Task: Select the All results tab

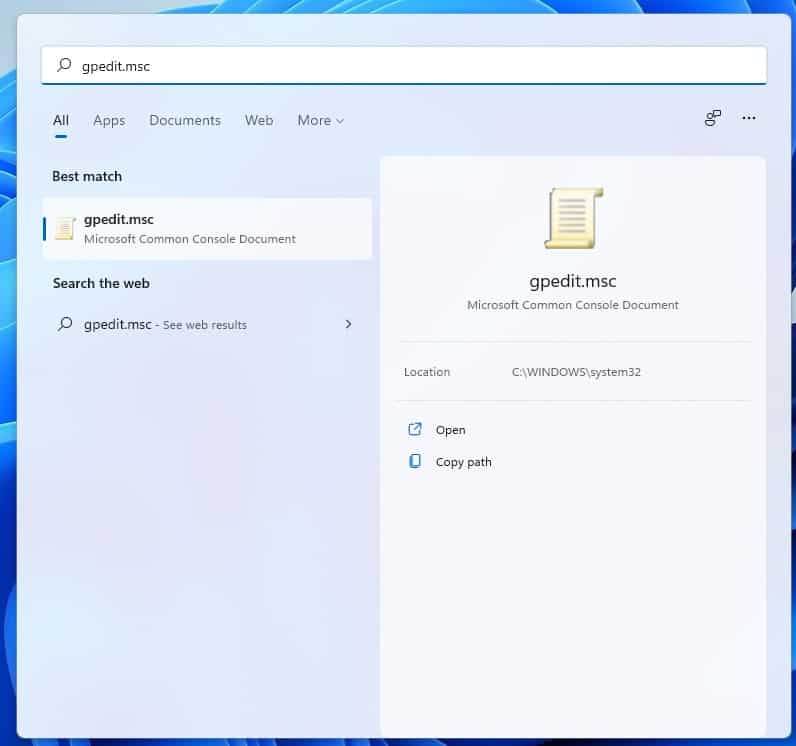Action: click(x=61, y=120)
